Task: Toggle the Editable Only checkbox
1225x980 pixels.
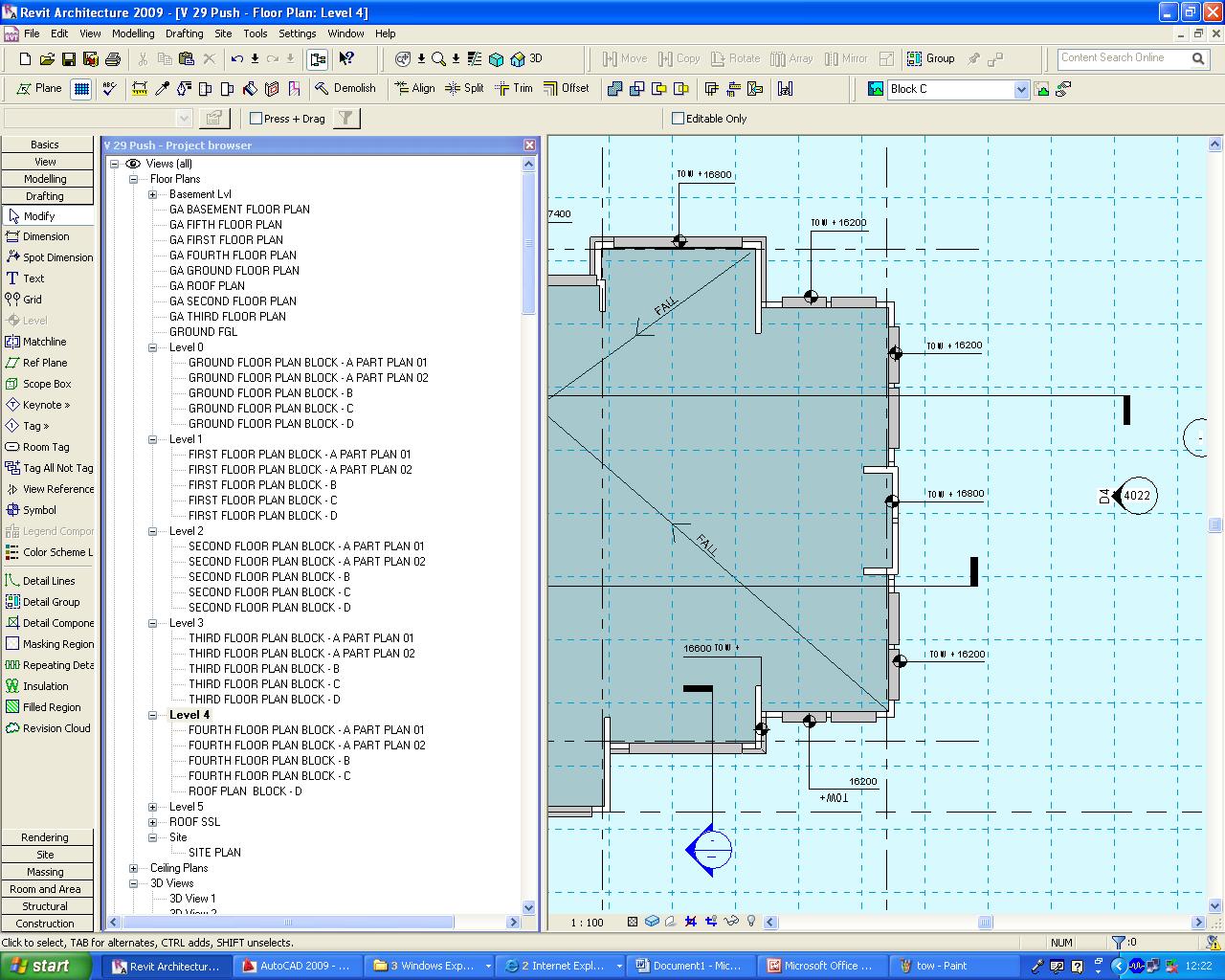Action: pyautogui.click(x=679, y=119)
